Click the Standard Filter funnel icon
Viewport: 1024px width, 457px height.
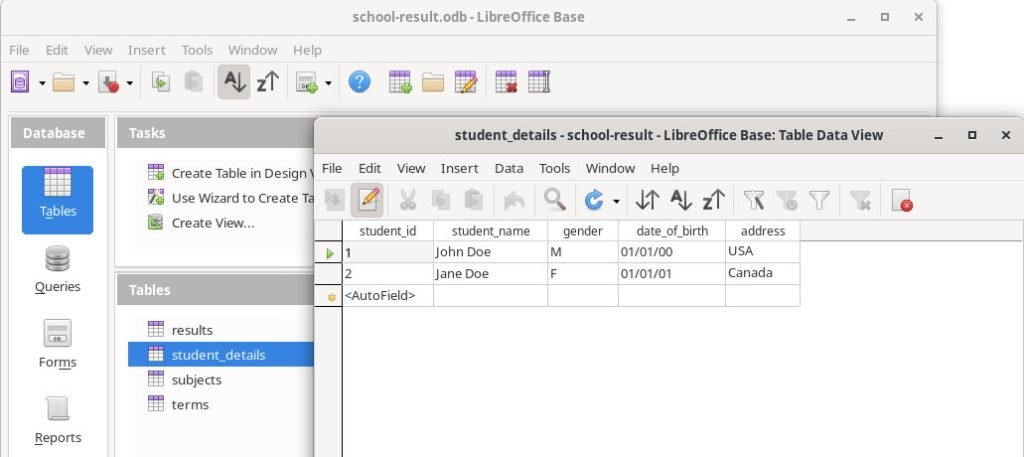click(819, 200)
